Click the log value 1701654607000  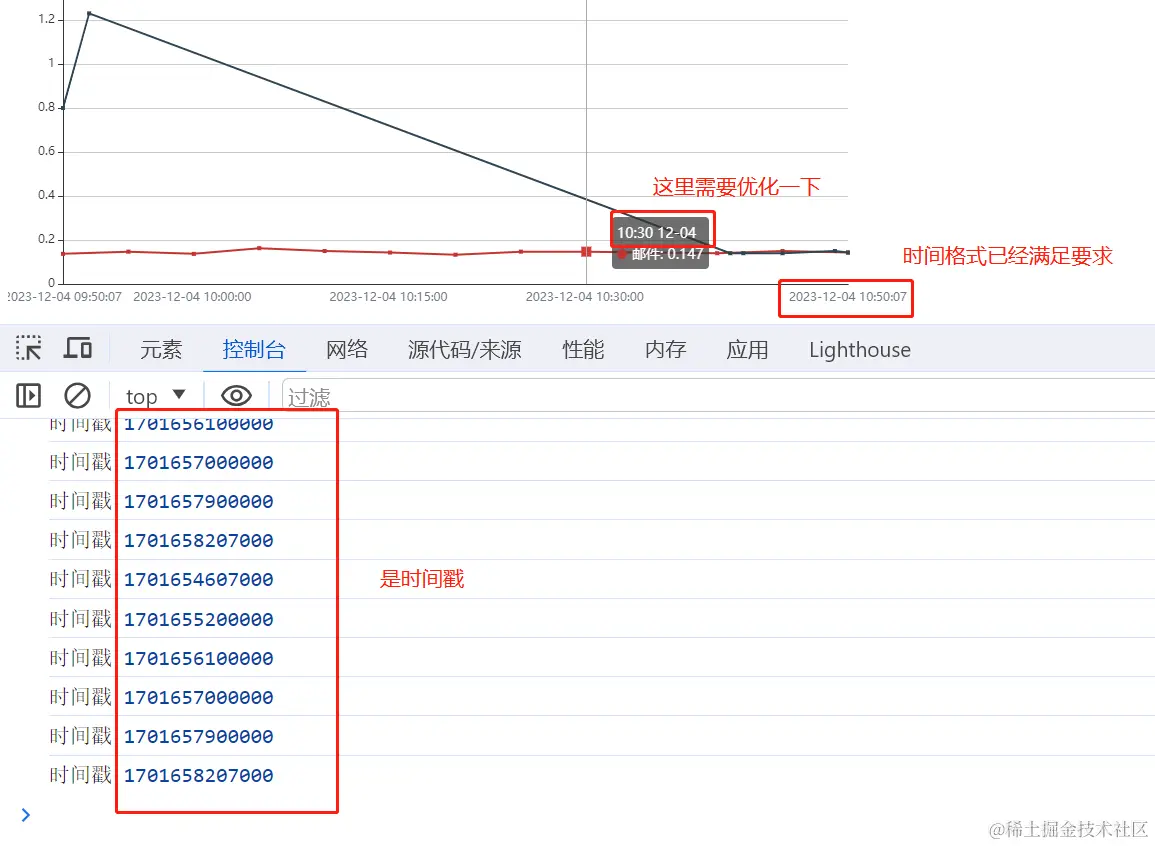[x=199, y=579]
